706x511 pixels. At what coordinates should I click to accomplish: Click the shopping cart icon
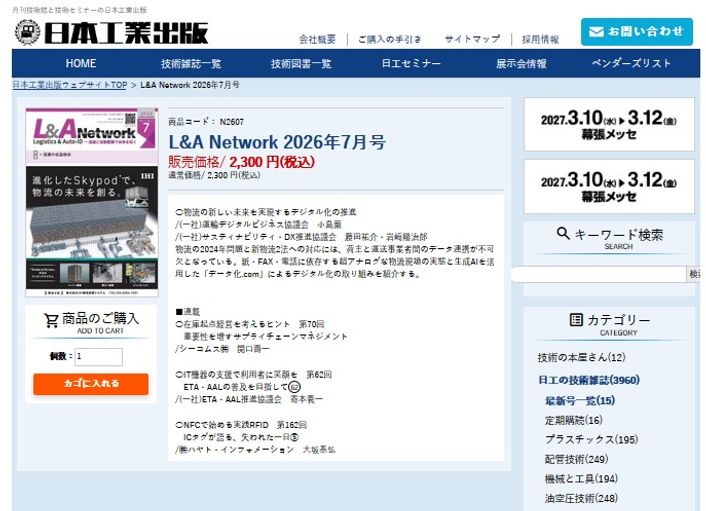point(51,320)
